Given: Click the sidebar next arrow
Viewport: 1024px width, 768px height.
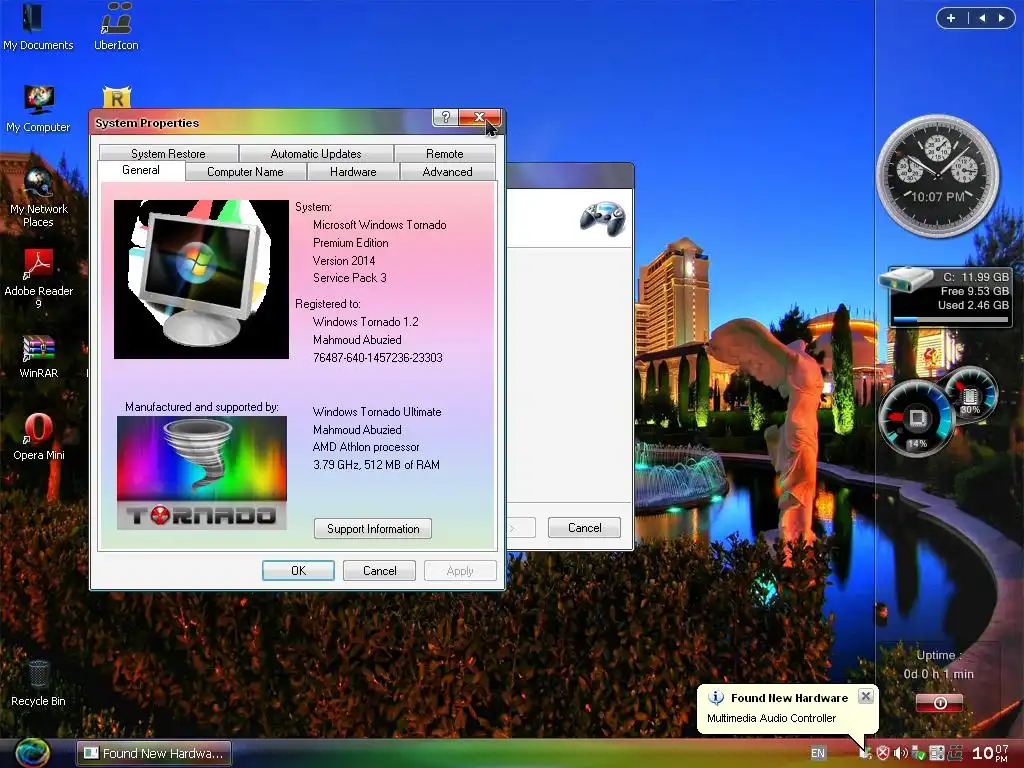Looking at the screenshot, I should [1001, 18].
